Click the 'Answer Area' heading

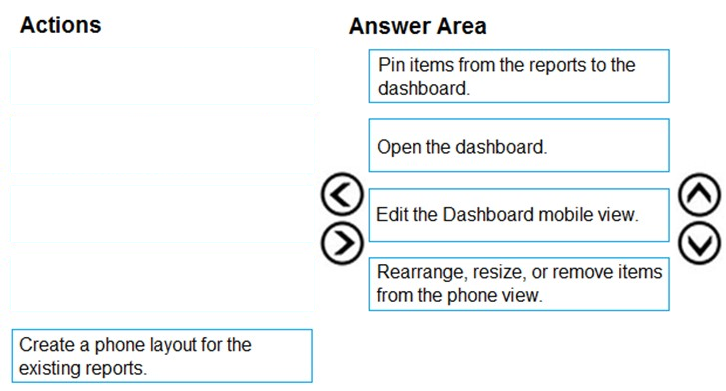pyautogui.click(x=418, y=26)
